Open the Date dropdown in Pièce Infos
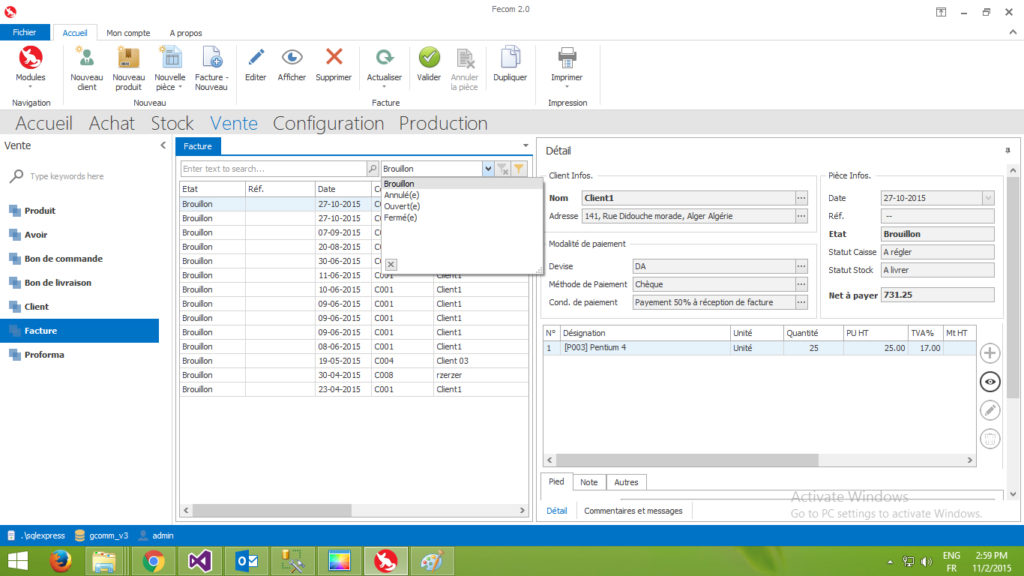Image resolution: width=1024 pixels, height=576 pixels. click(x=988, y=198)
